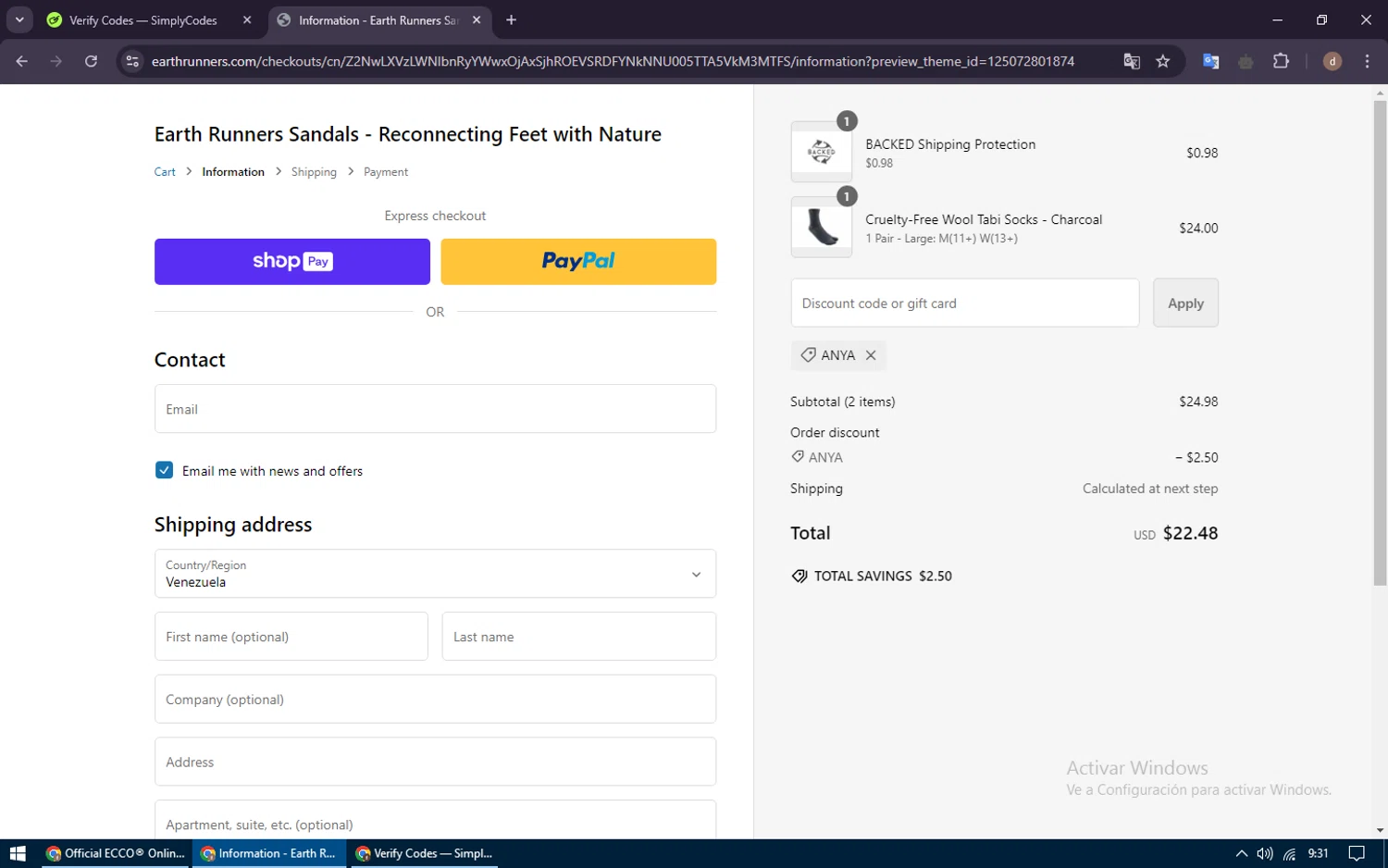
Task: Open the Country/Region dropdown
Action: (x=435, y=574)
